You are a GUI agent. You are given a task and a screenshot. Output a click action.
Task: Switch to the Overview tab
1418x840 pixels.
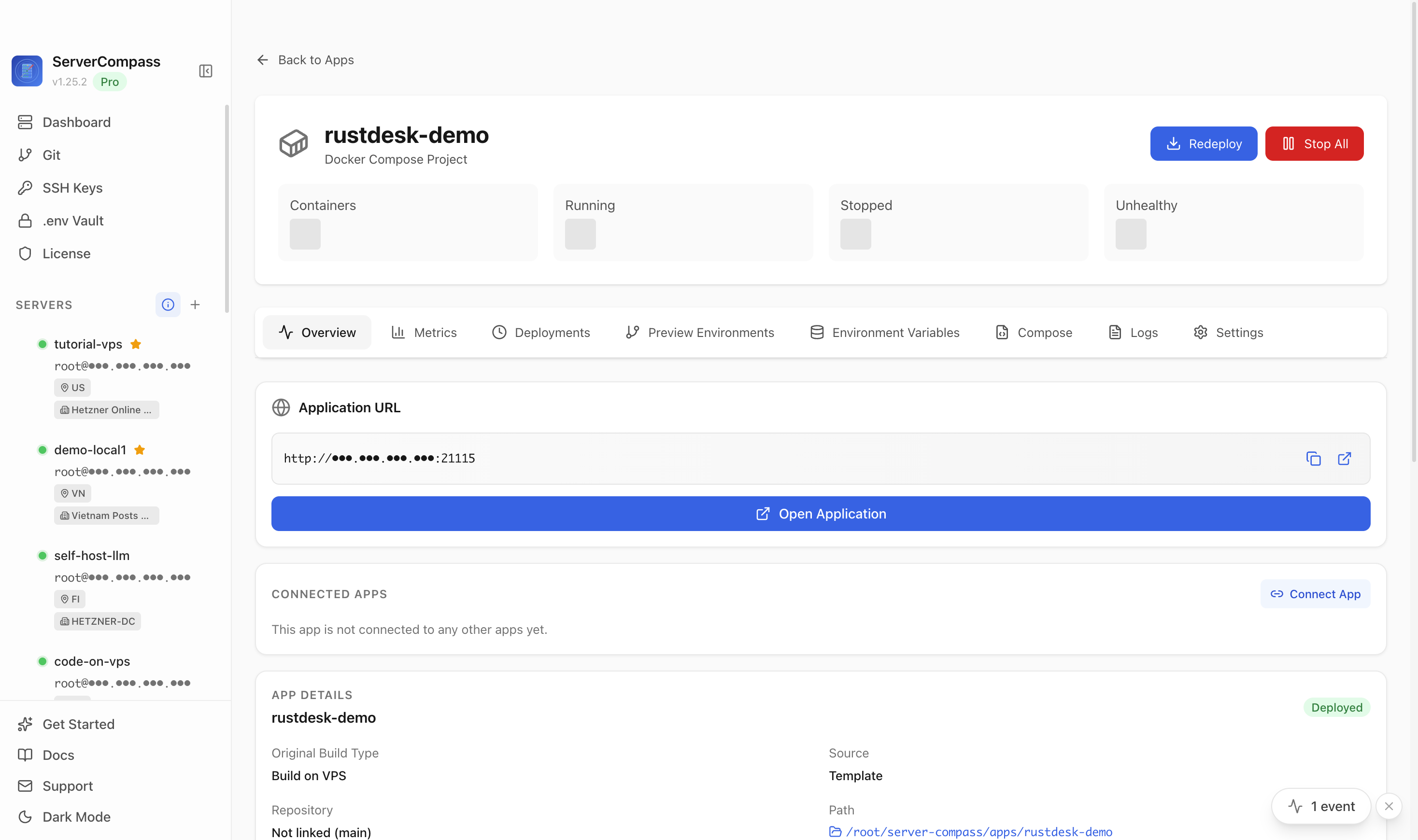point(317,332)
